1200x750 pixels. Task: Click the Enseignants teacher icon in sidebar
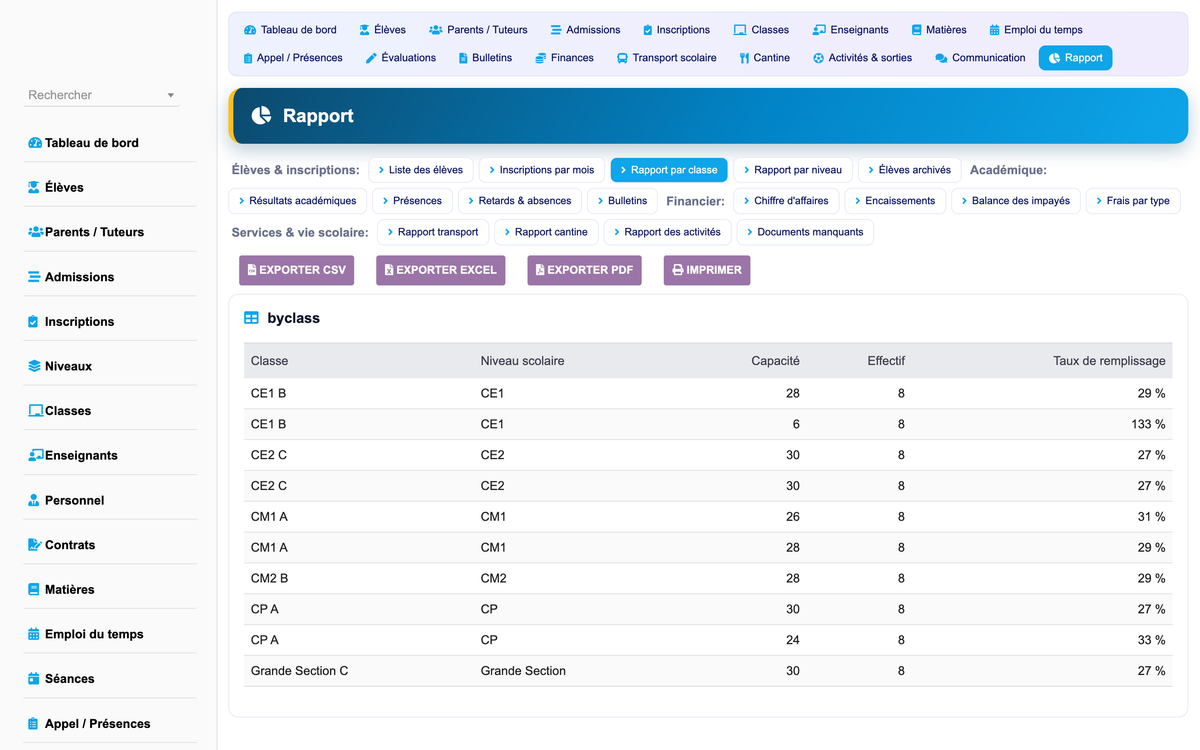pyautogui.click(x=35, y=455)
